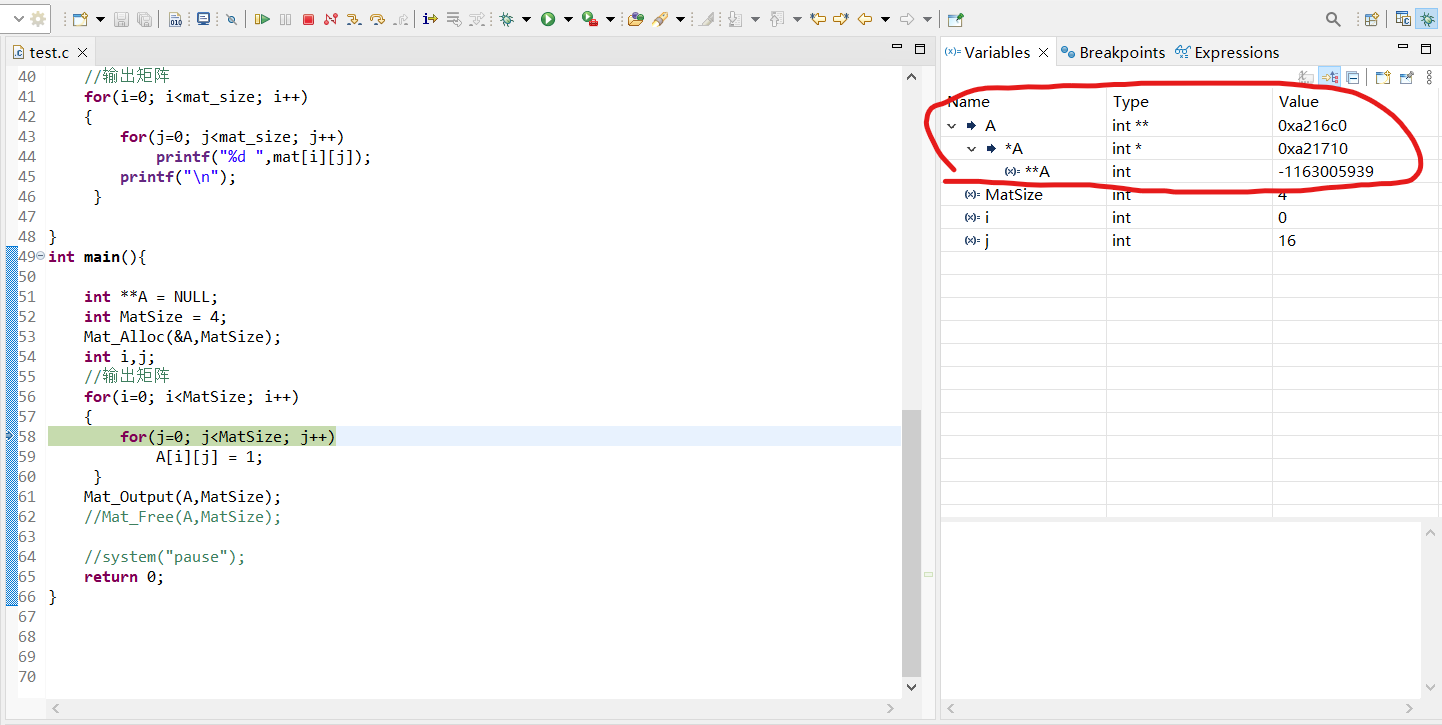Click the editor vertical scrollbar thumb
1442x725 pixels.
coord(911,543)
